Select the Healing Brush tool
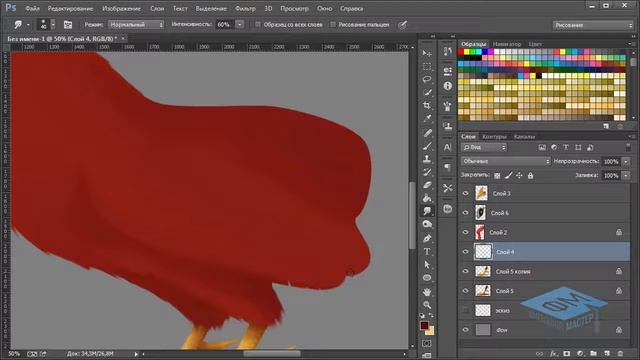This screenshot has height=360, width=640. (x=427, y=133)
